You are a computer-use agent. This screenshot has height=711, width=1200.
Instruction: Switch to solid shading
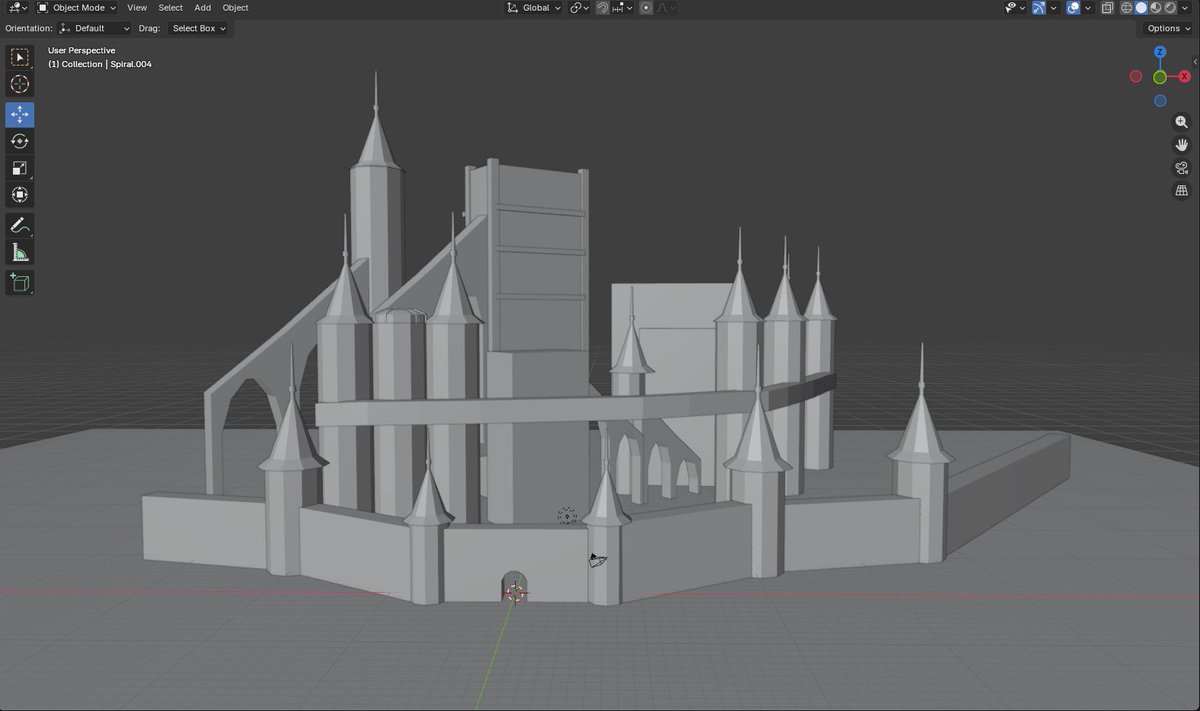1141,8
